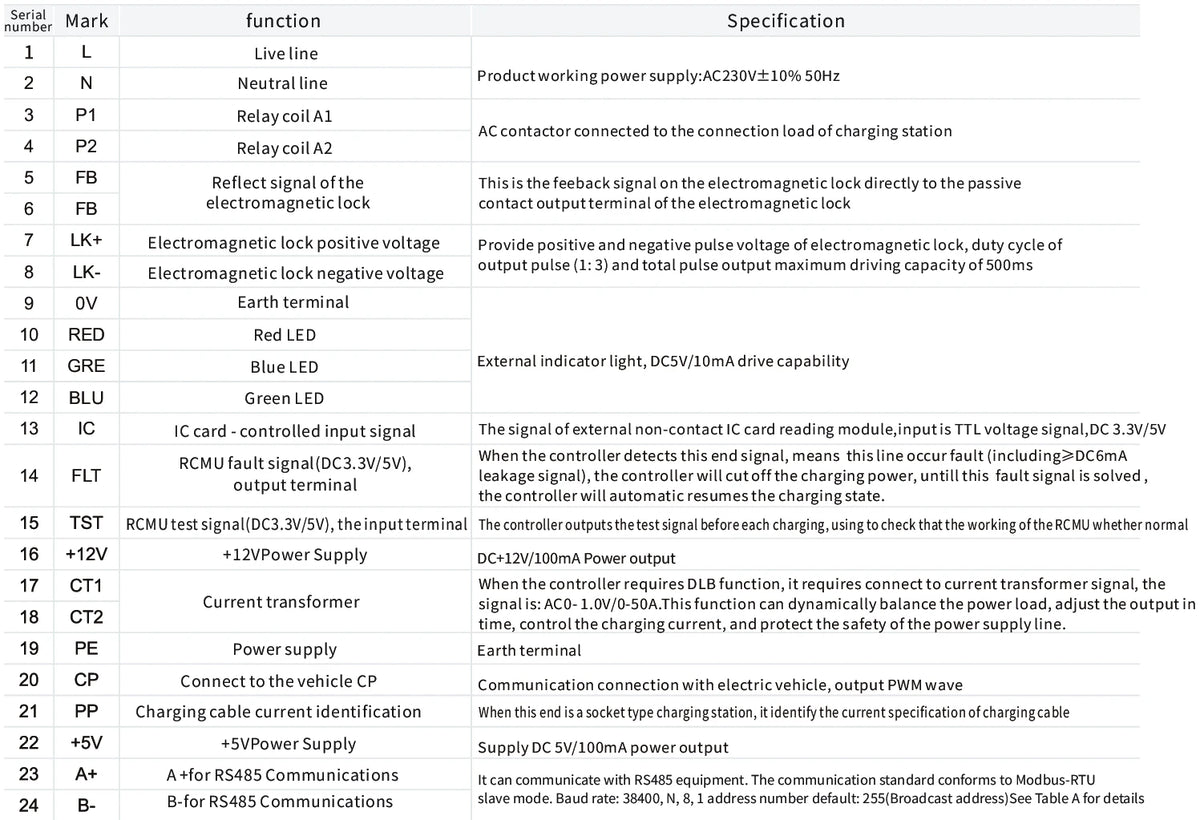Select the 'Charging cable current identification' text
The width and height of the screenshot is (1200, 820).
[278, 712]
